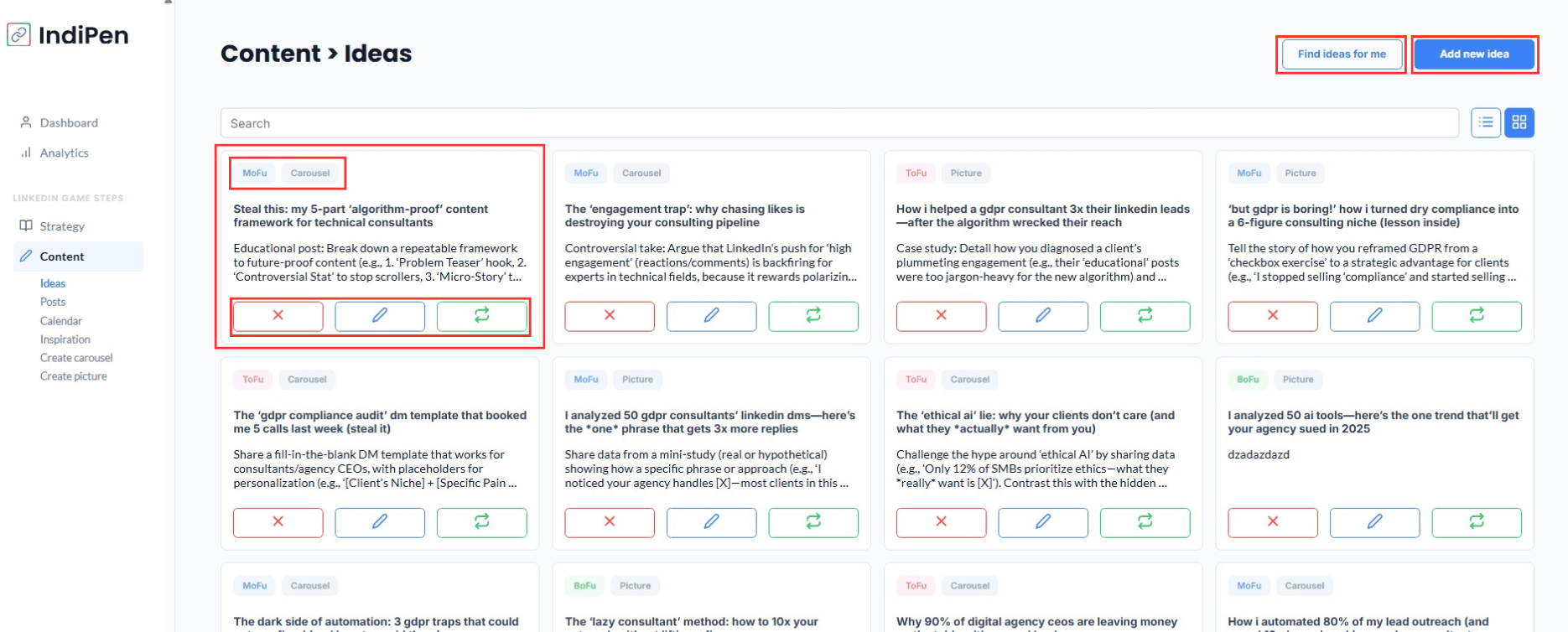This screenshot has height=632, width=1568.
Task: Click the IndiPen logo
Action: (x=69, y=35)
